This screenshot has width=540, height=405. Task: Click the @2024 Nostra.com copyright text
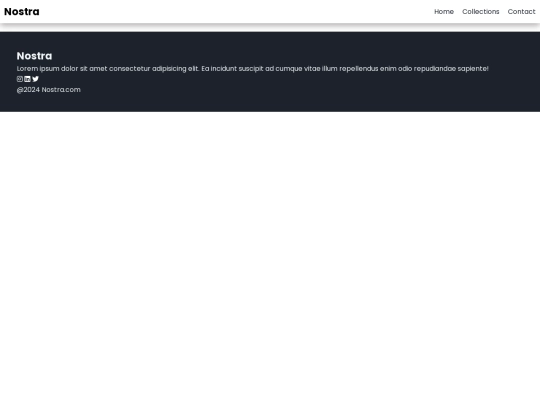[49, 90]
